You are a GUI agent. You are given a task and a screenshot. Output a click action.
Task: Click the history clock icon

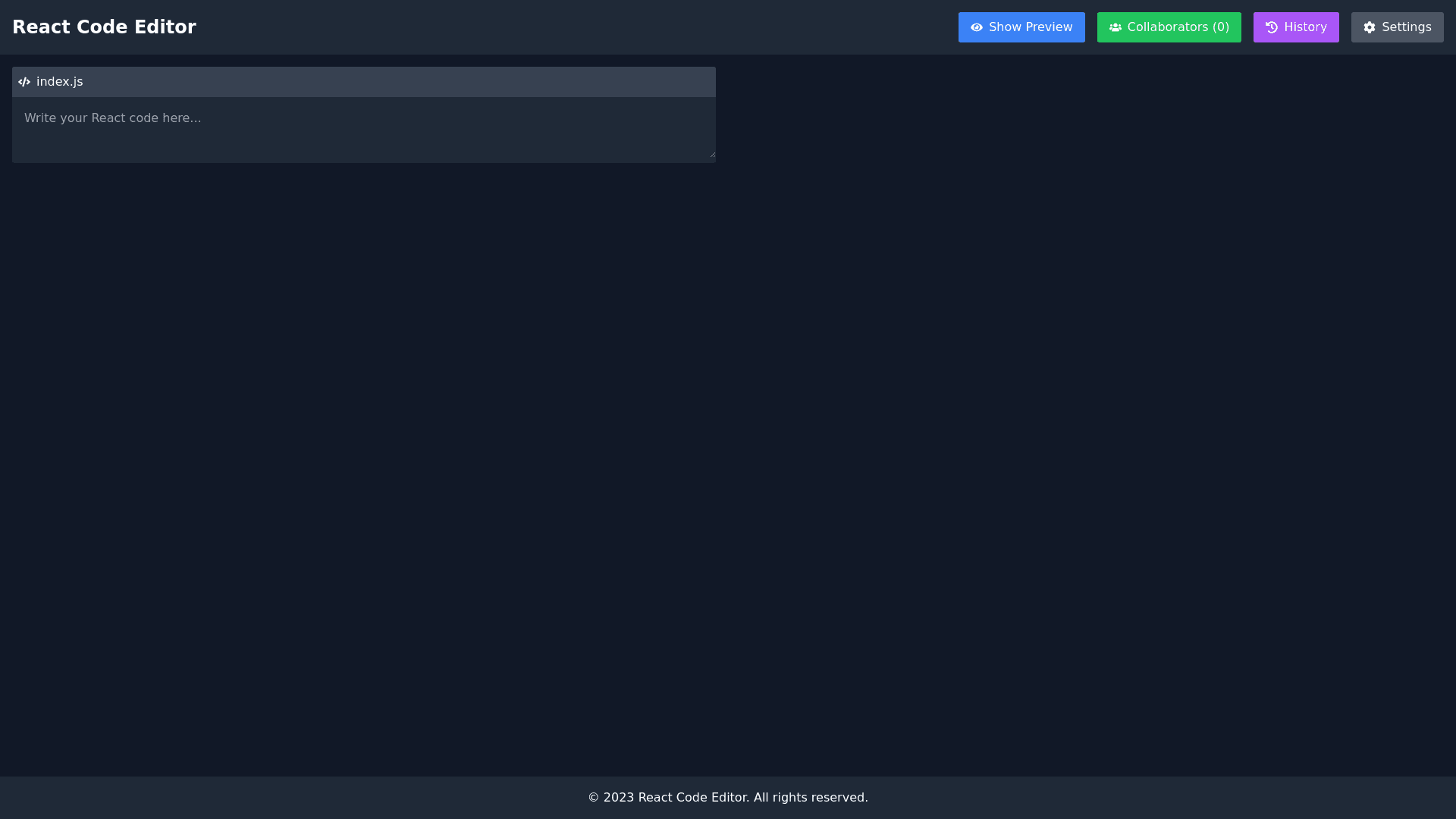pyautogui.click(x=1271, y=27)
